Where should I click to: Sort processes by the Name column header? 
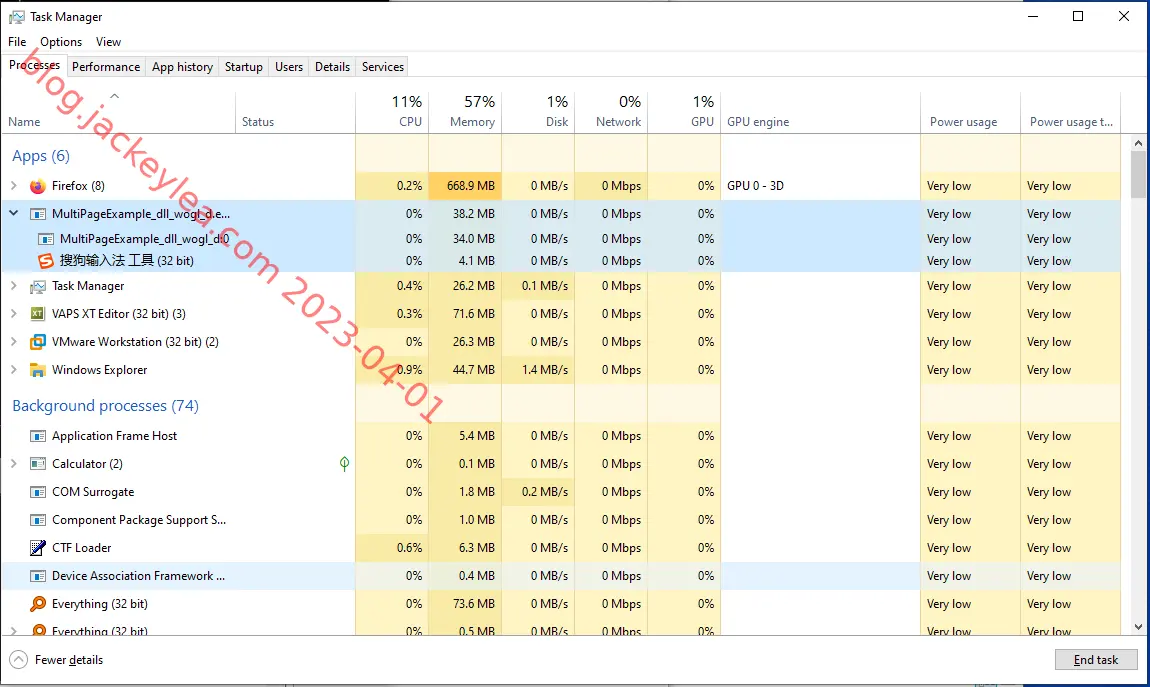[118, 113]
